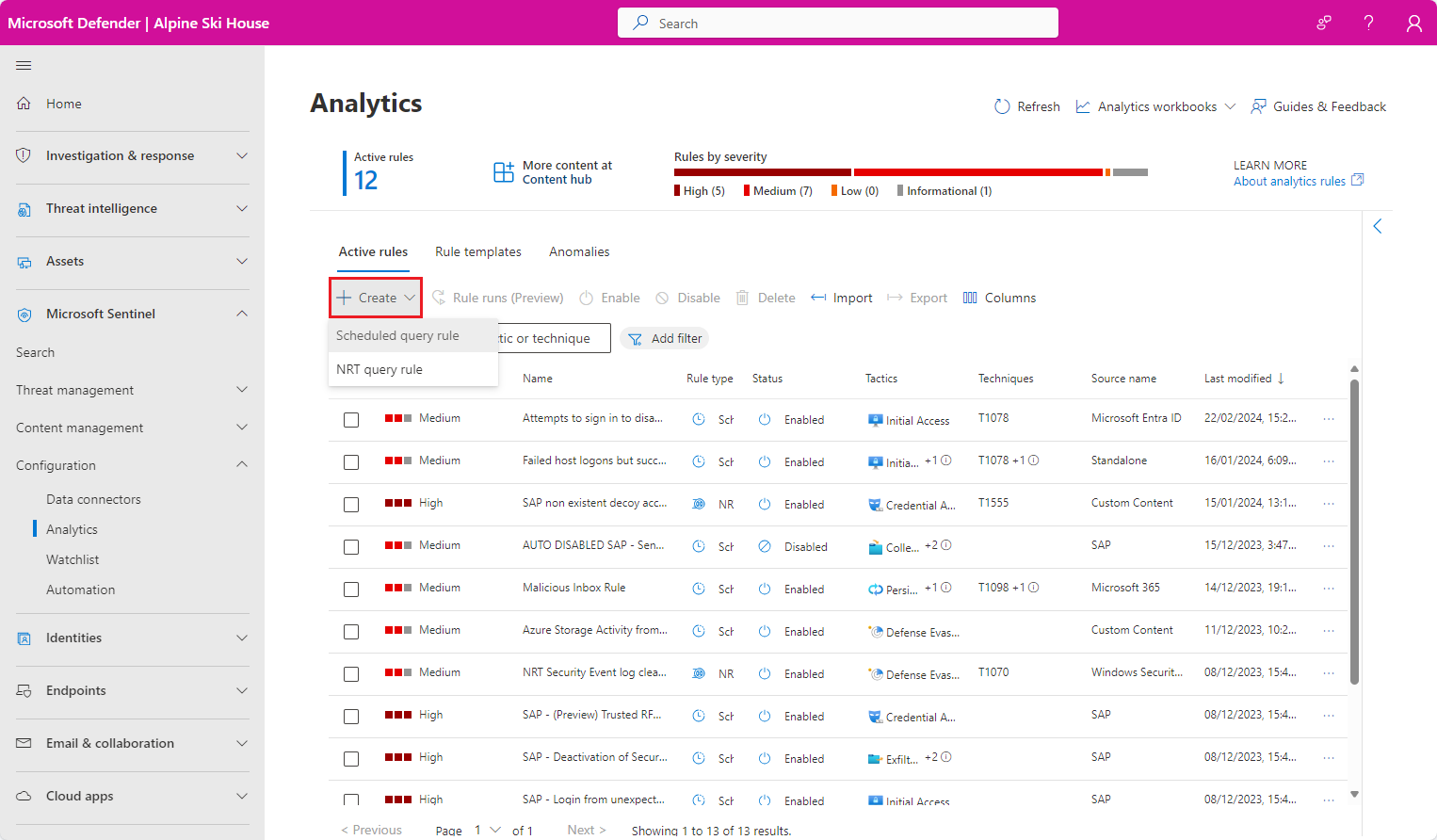Check the NRT Security Event log checkbox
The image size is (1437, 840).
click(351, 674)
